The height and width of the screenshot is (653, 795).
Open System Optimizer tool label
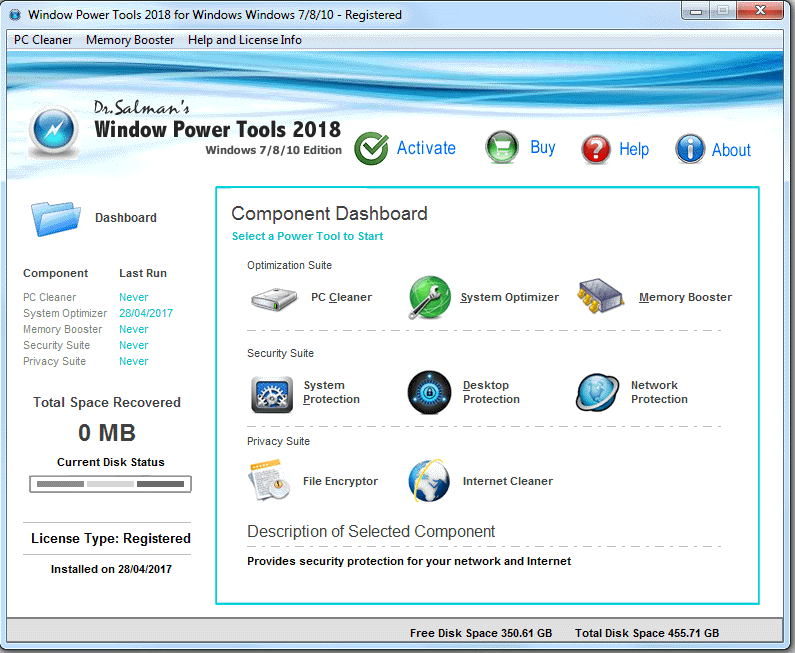click(x=510, y=297)
